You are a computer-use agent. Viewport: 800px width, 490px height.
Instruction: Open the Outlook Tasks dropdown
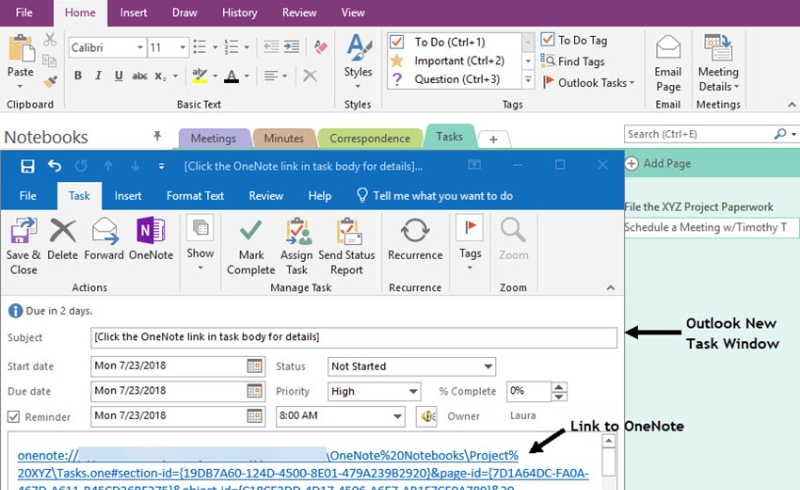pos(632,83)
